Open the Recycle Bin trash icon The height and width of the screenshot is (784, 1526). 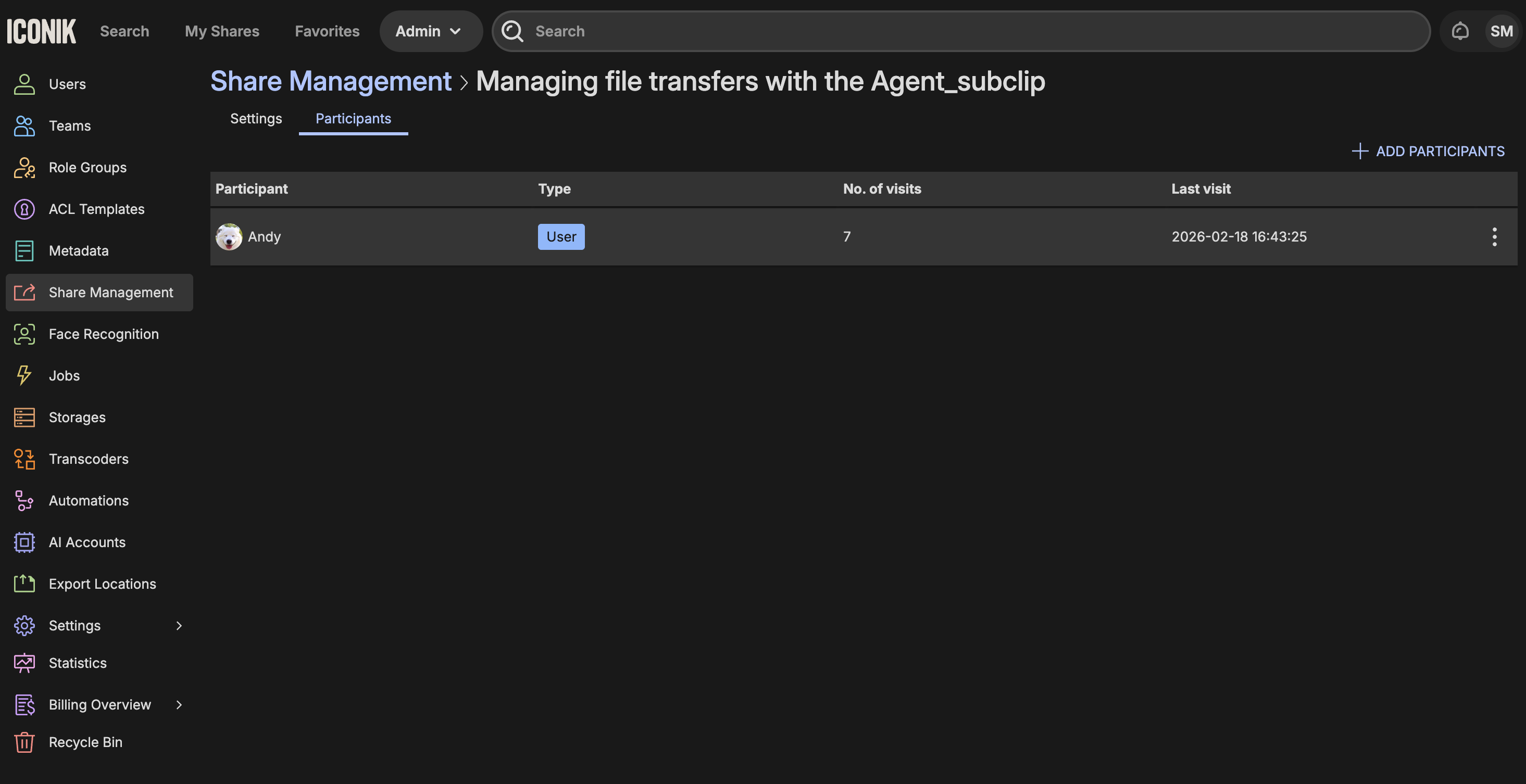[24, 742]
